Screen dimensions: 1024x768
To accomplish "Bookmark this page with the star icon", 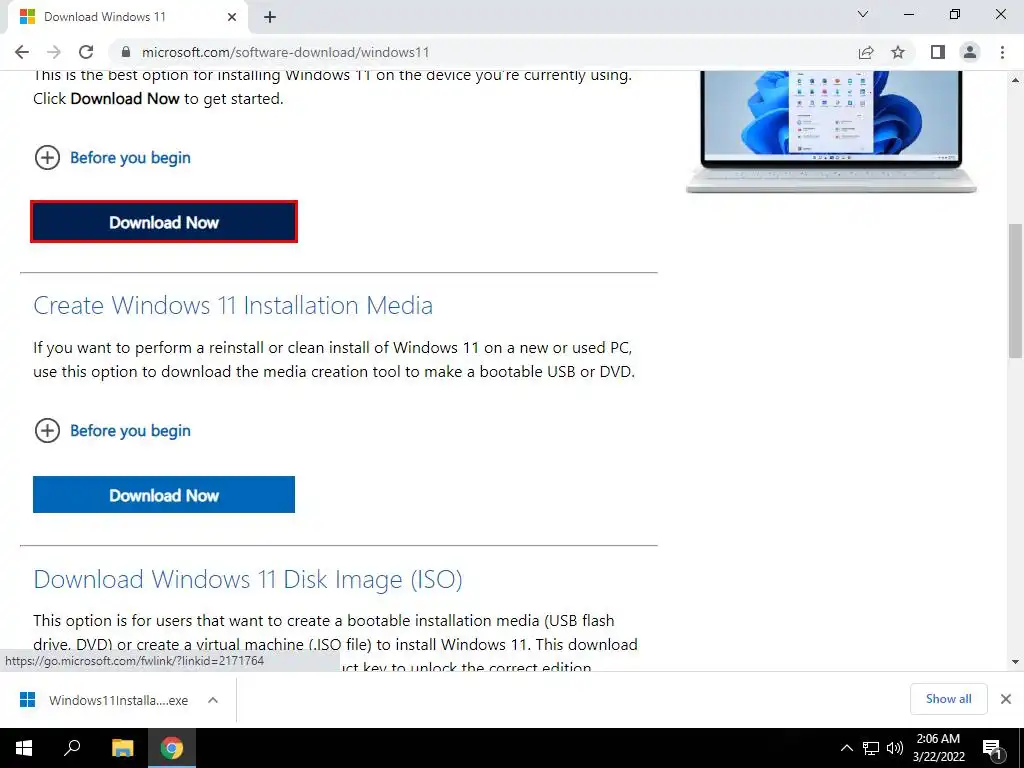I will click(x=898, y=52).
